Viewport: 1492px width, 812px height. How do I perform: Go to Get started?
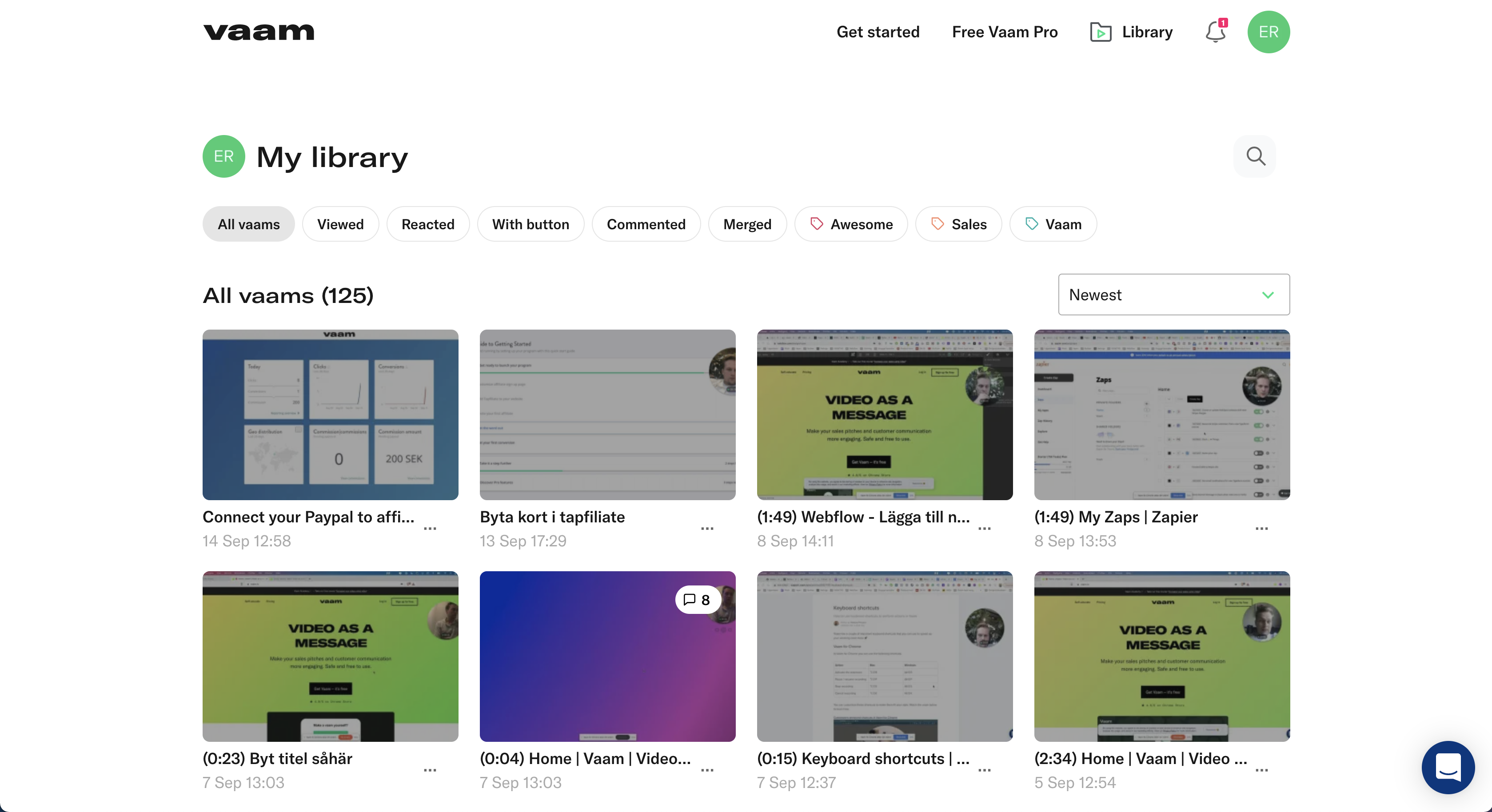click(878, 32)
